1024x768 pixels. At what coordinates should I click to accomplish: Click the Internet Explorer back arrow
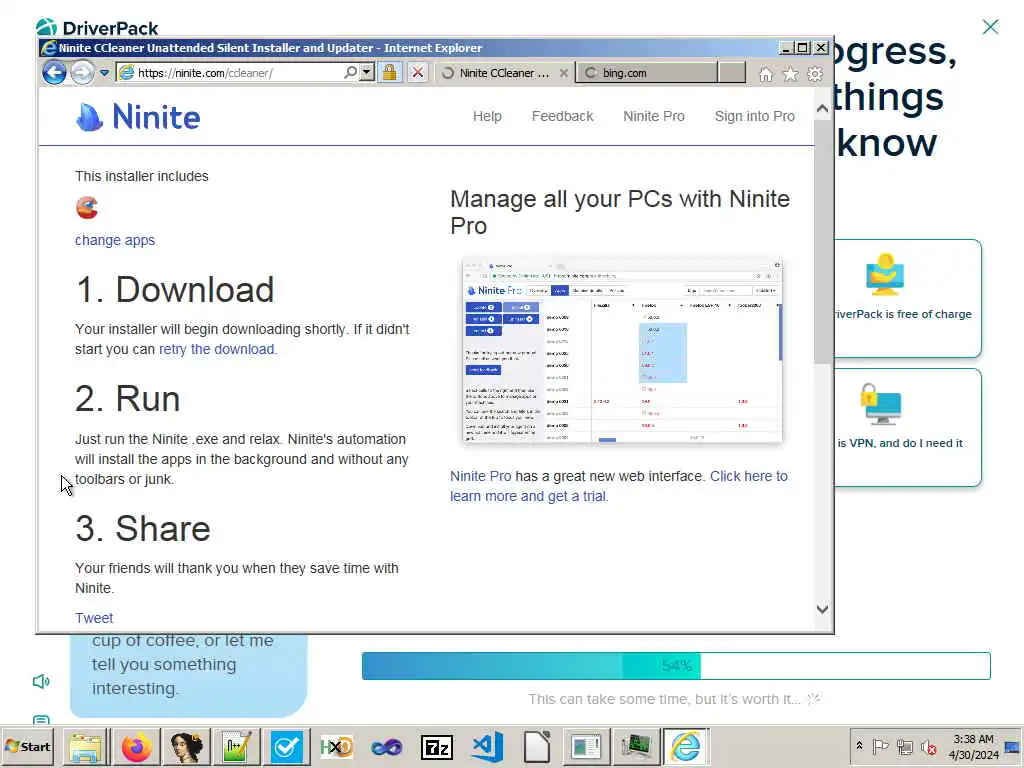[x=54, y=72]
